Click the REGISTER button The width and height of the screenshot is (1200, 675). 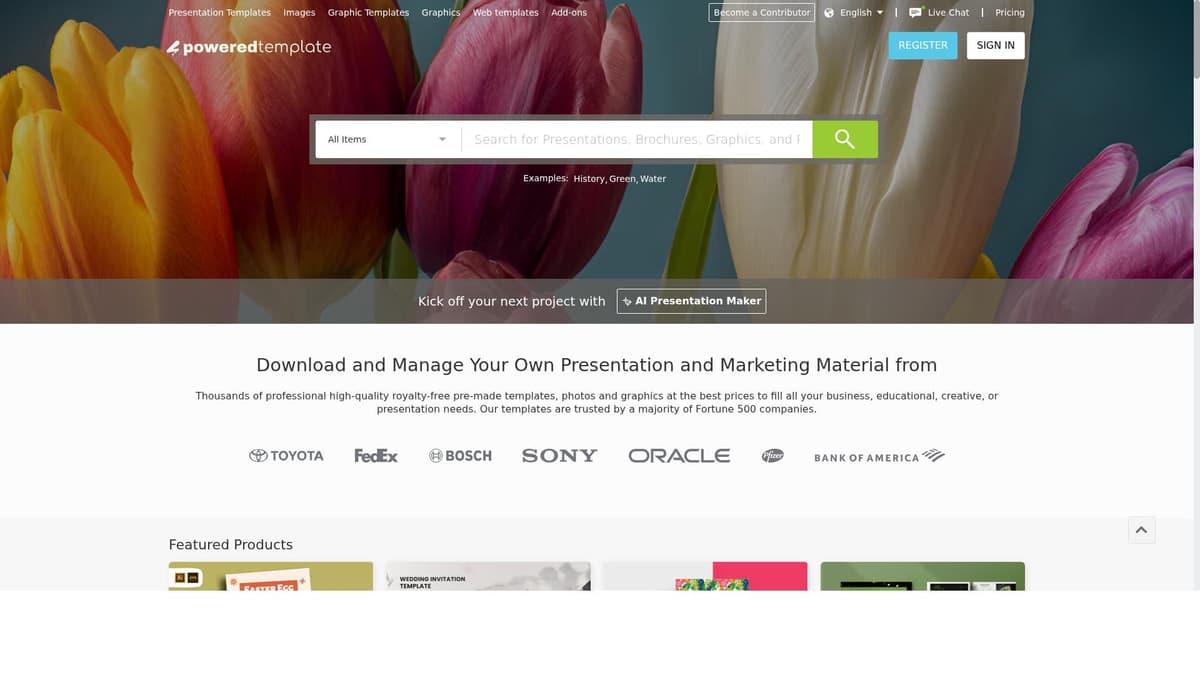[922, 45]
